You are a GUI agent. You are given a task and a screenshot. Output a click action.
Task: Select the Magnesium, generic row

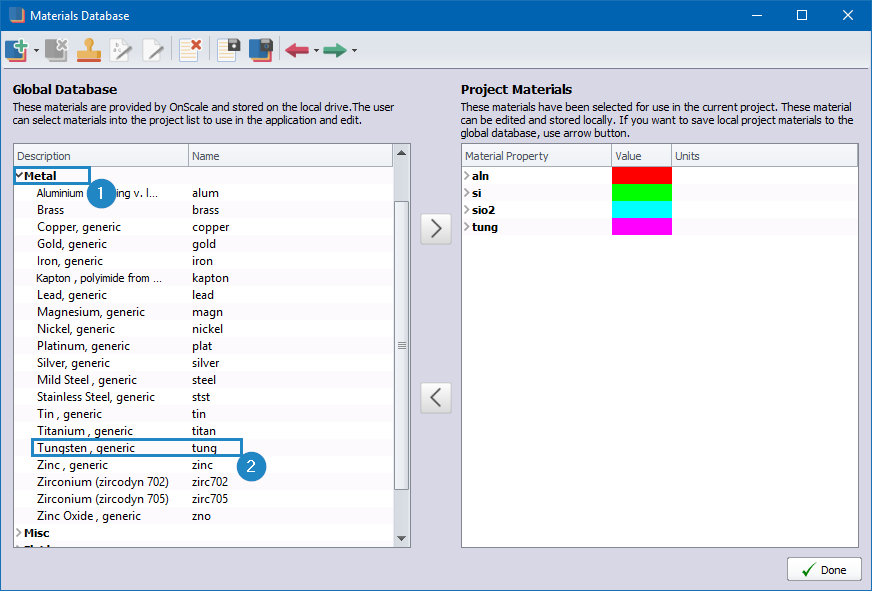tap(204, 312)
